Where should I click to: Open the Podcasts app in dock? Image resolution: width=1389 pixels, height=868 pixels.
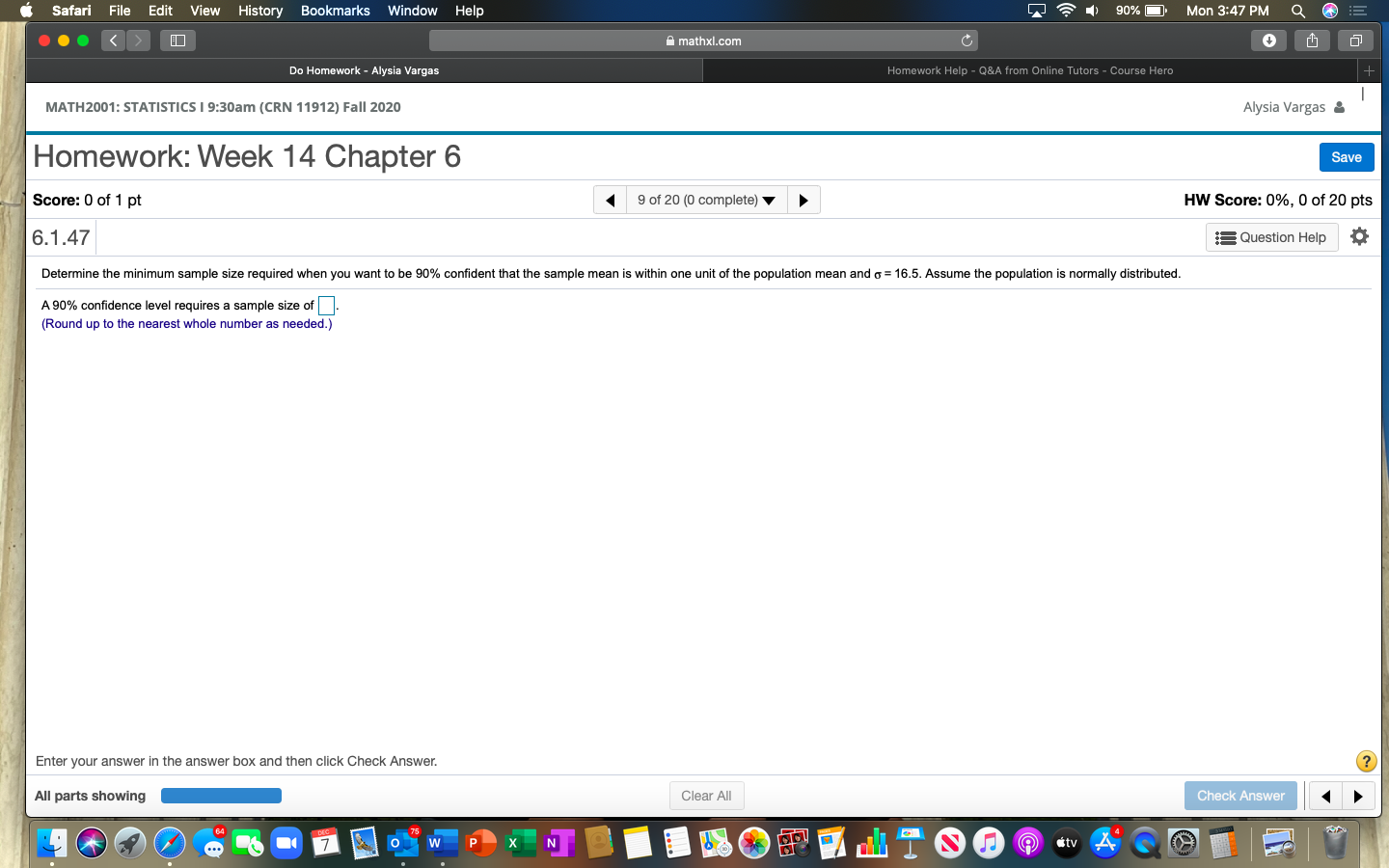pos(1027,843)
